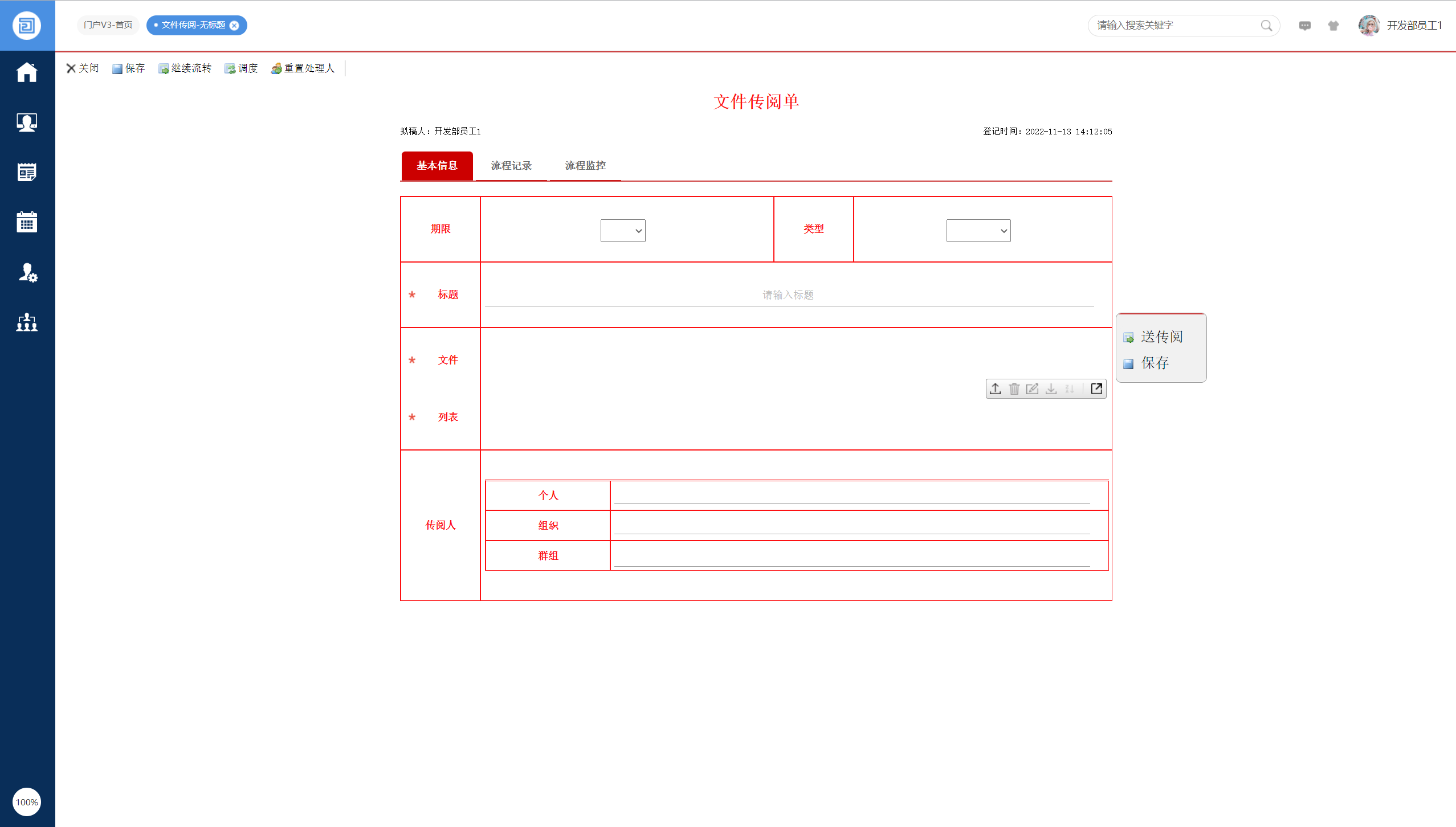Click the 100% zoom indicator circle
The image size is (1456, 827).
tap(27, 802)
